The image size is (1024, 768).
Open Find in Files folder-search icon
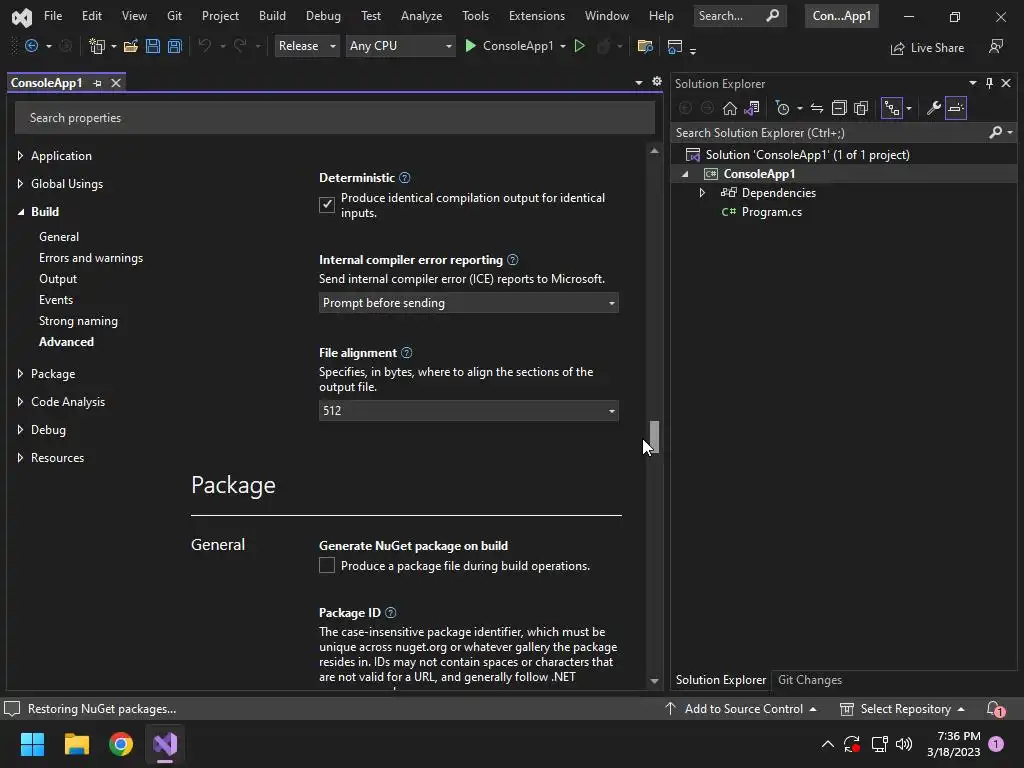tap(645, 46)
